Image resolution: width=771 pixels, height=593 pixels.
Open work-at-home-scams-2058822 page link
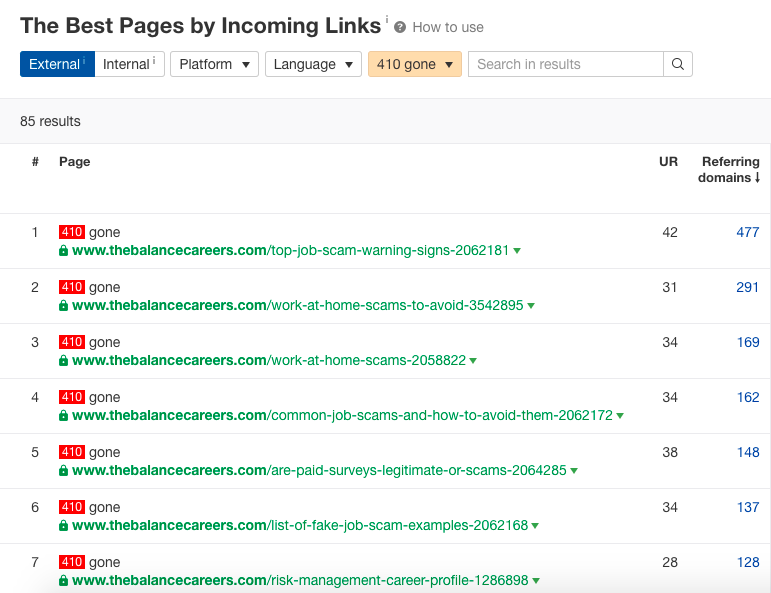(x=269, y=361)
